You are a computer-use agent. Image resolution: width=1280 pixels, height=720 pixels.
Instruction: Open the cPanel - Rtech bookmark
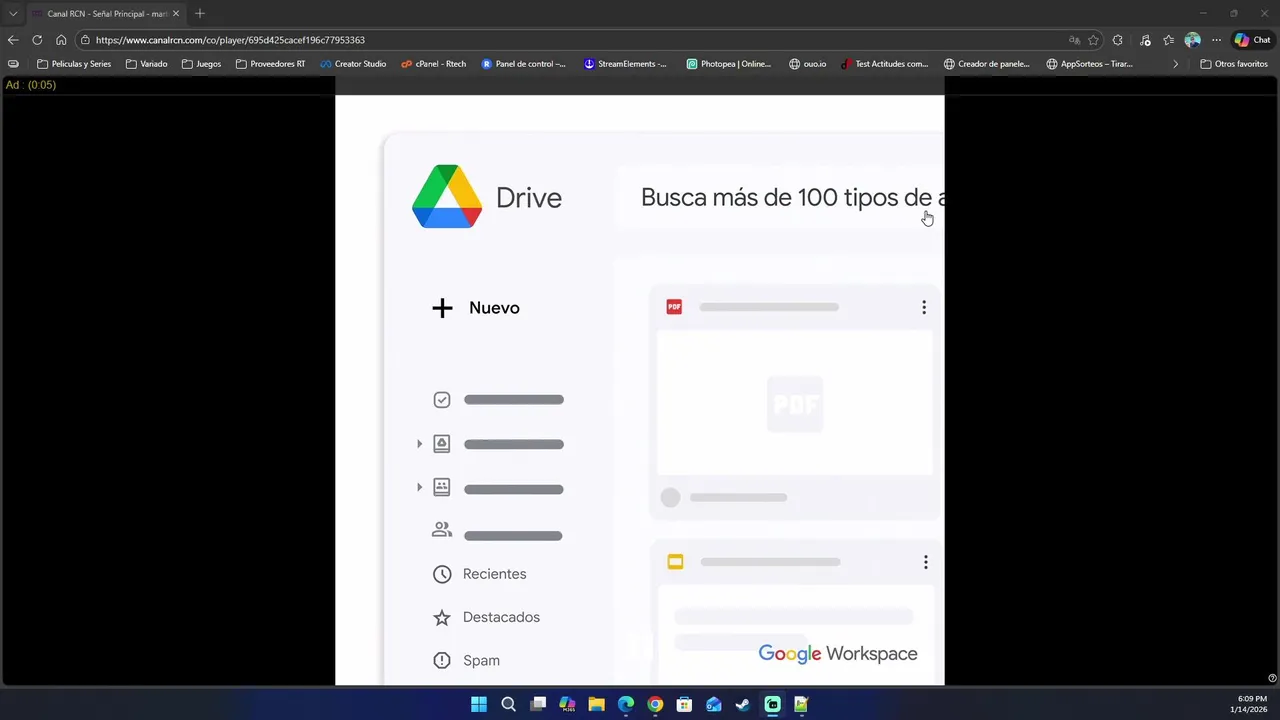point(434,64)
